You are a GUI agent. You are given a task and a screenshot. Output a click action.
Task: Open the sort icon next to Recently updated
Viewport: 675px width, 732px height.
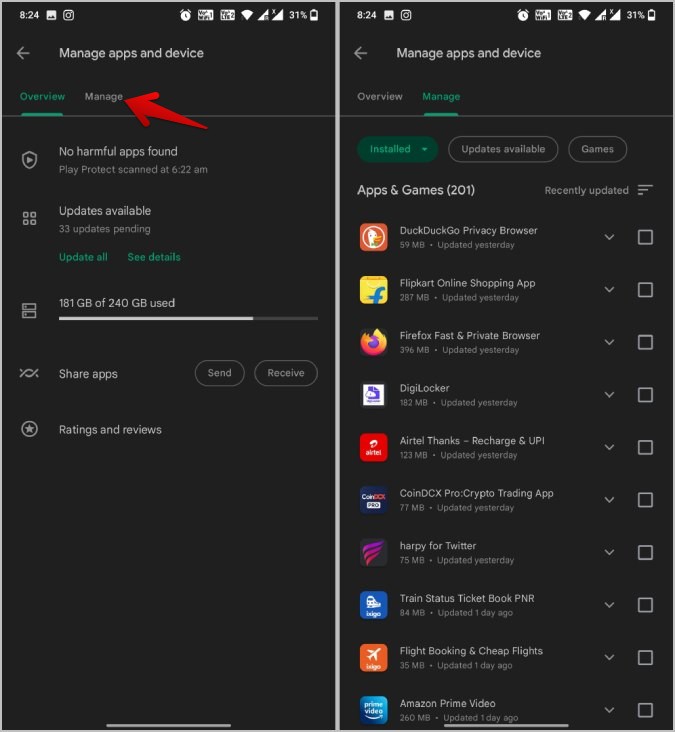coord(645,190)
